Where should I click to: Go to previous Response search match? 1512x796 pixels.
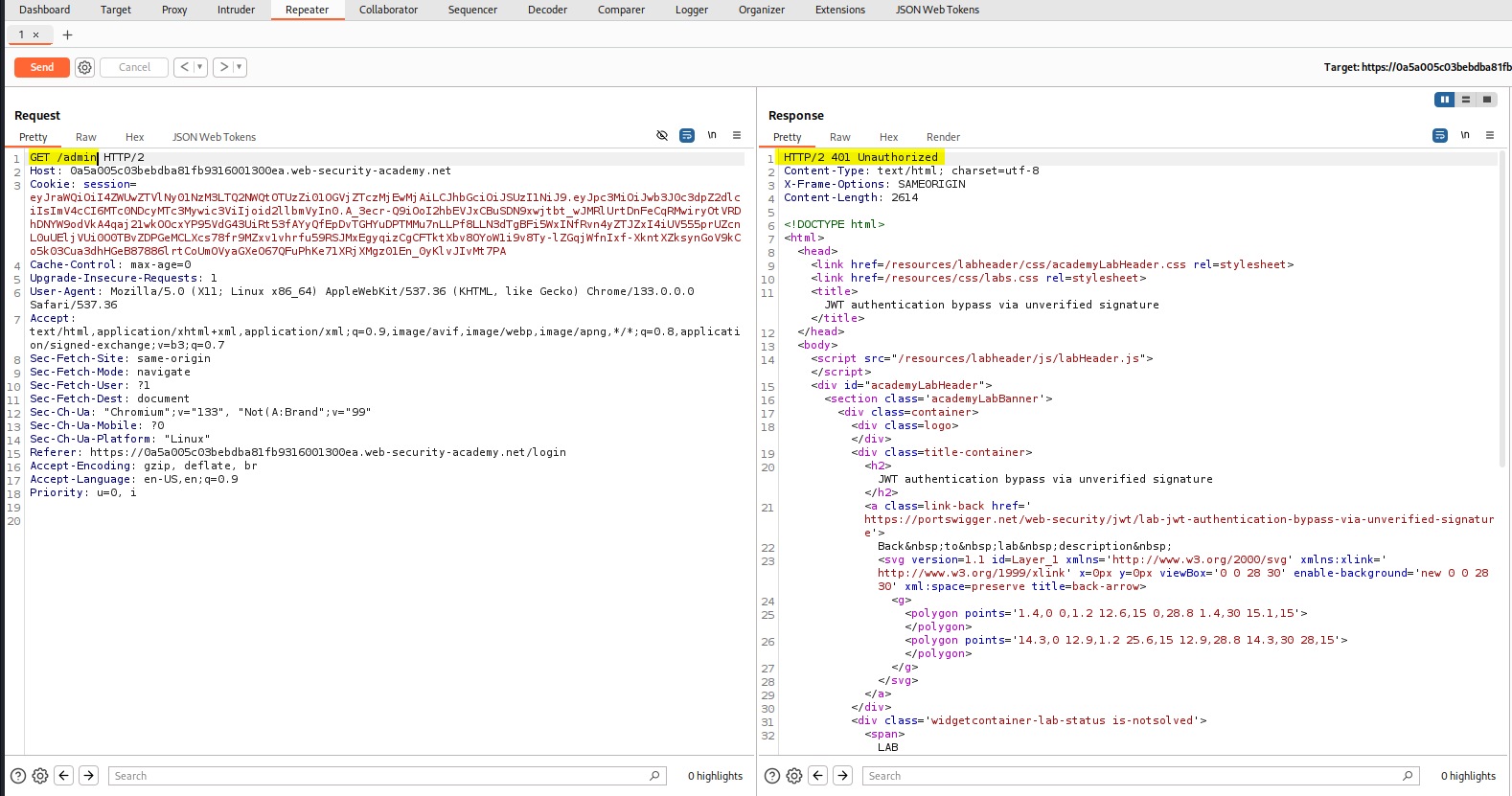pyautogui.click(x=818, y=776)
